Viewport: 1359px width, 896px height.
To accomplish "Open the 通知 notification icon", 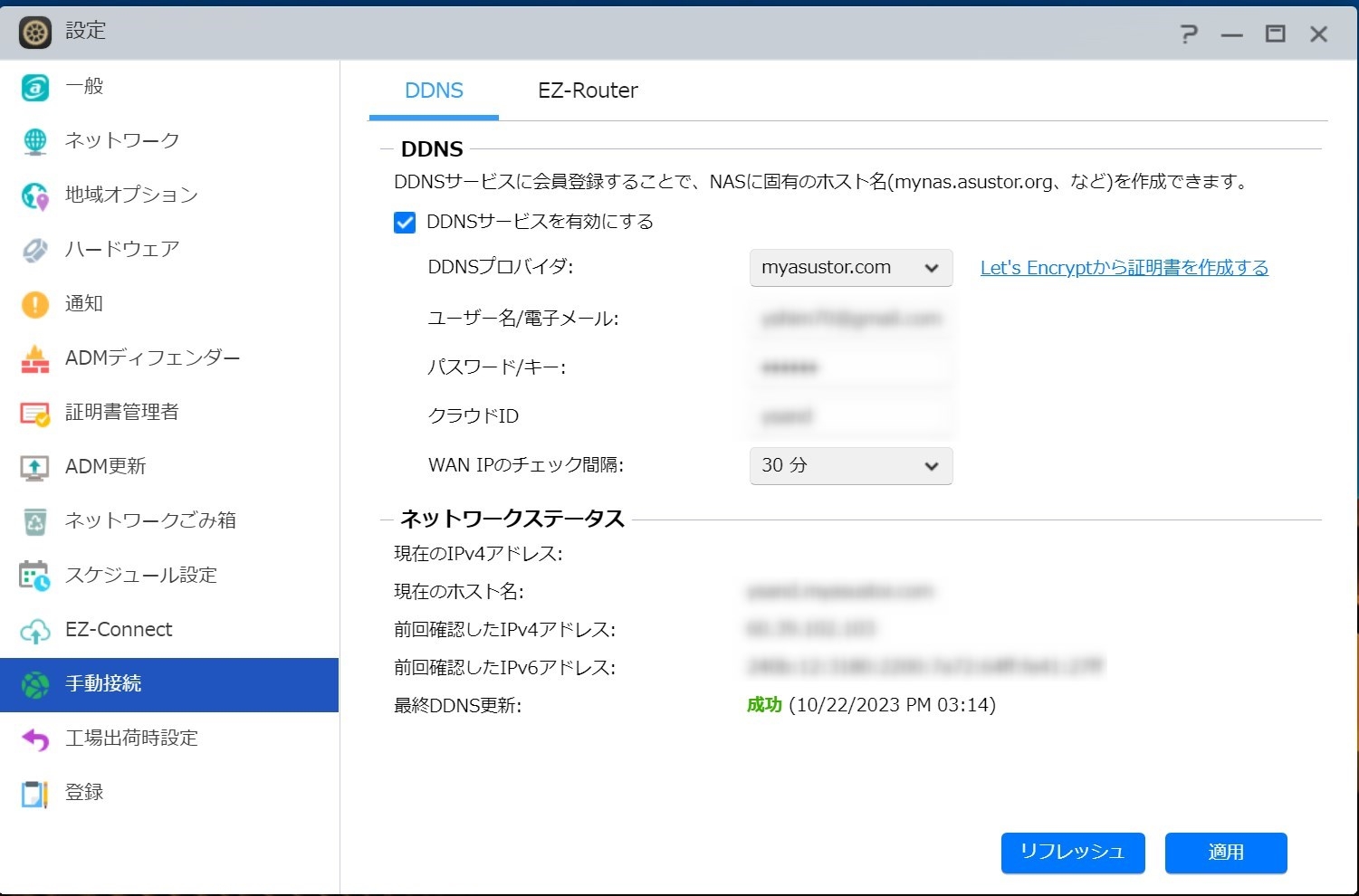I will tap(34, 304).
